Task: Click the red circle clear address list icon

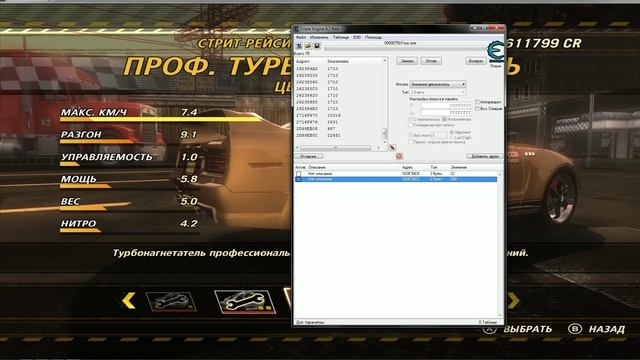Action: coord(399,156)
